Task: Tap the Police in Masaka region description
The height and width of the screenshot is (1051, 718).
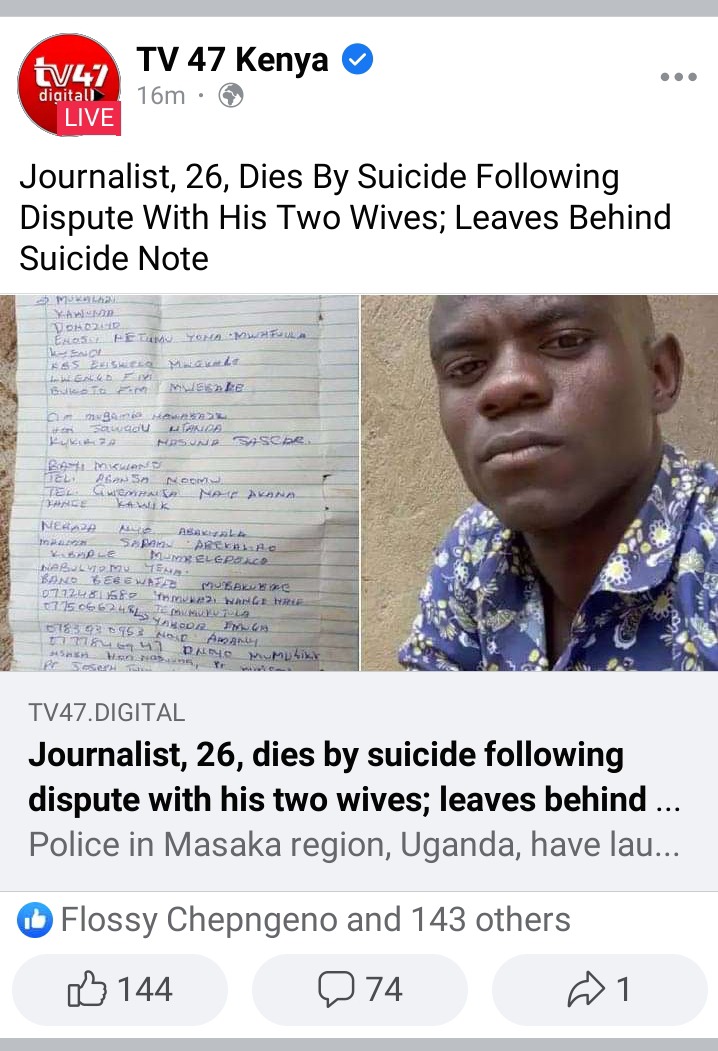Action: tap(354, 845)
